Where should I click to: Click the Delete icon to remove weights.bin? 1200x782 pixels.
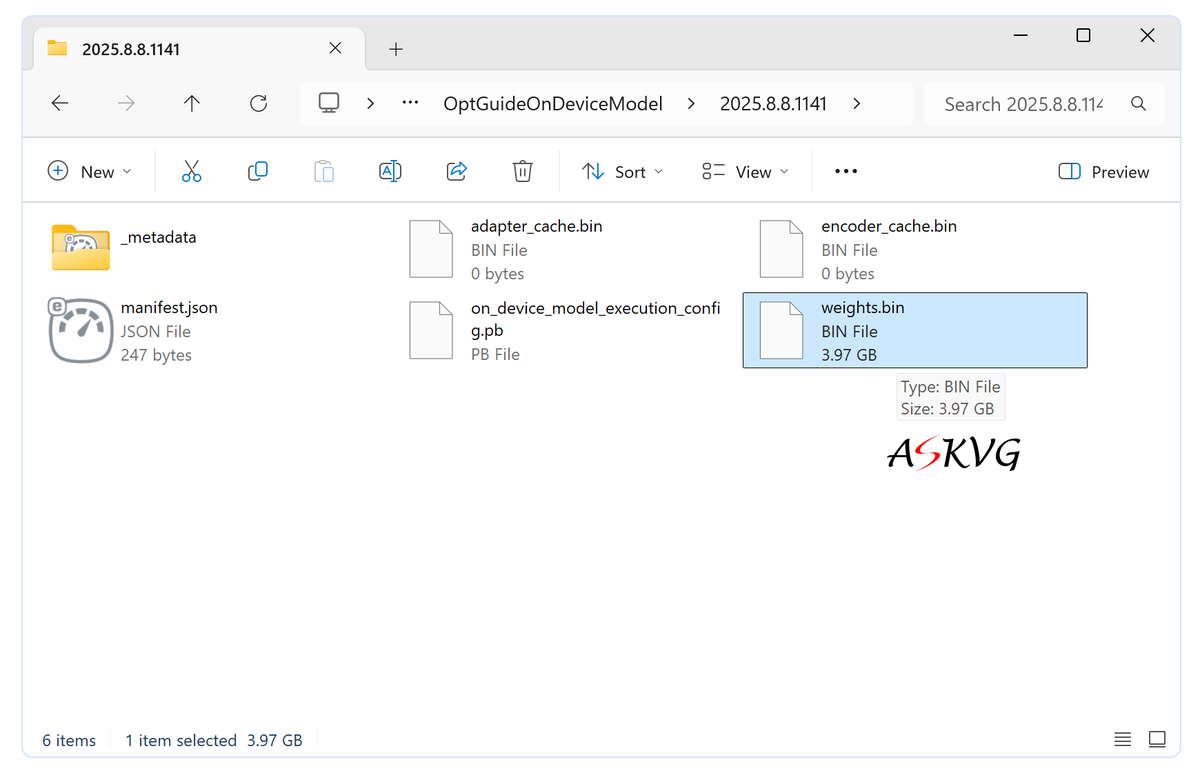pyautogui.click(x=522, y=171)
